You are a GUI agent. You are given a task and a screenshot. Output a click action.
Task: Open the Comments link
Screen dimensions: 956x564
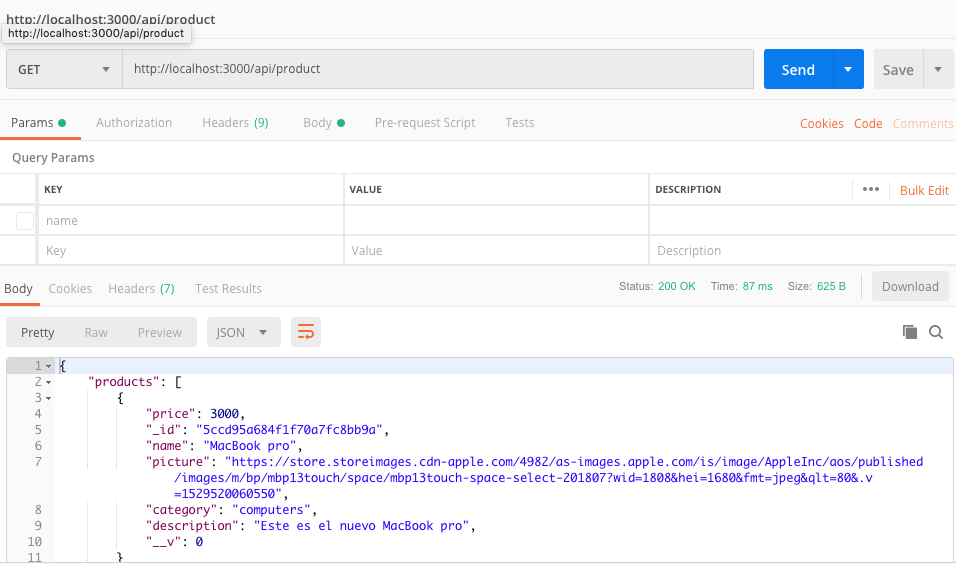click(x=923, y=124)
